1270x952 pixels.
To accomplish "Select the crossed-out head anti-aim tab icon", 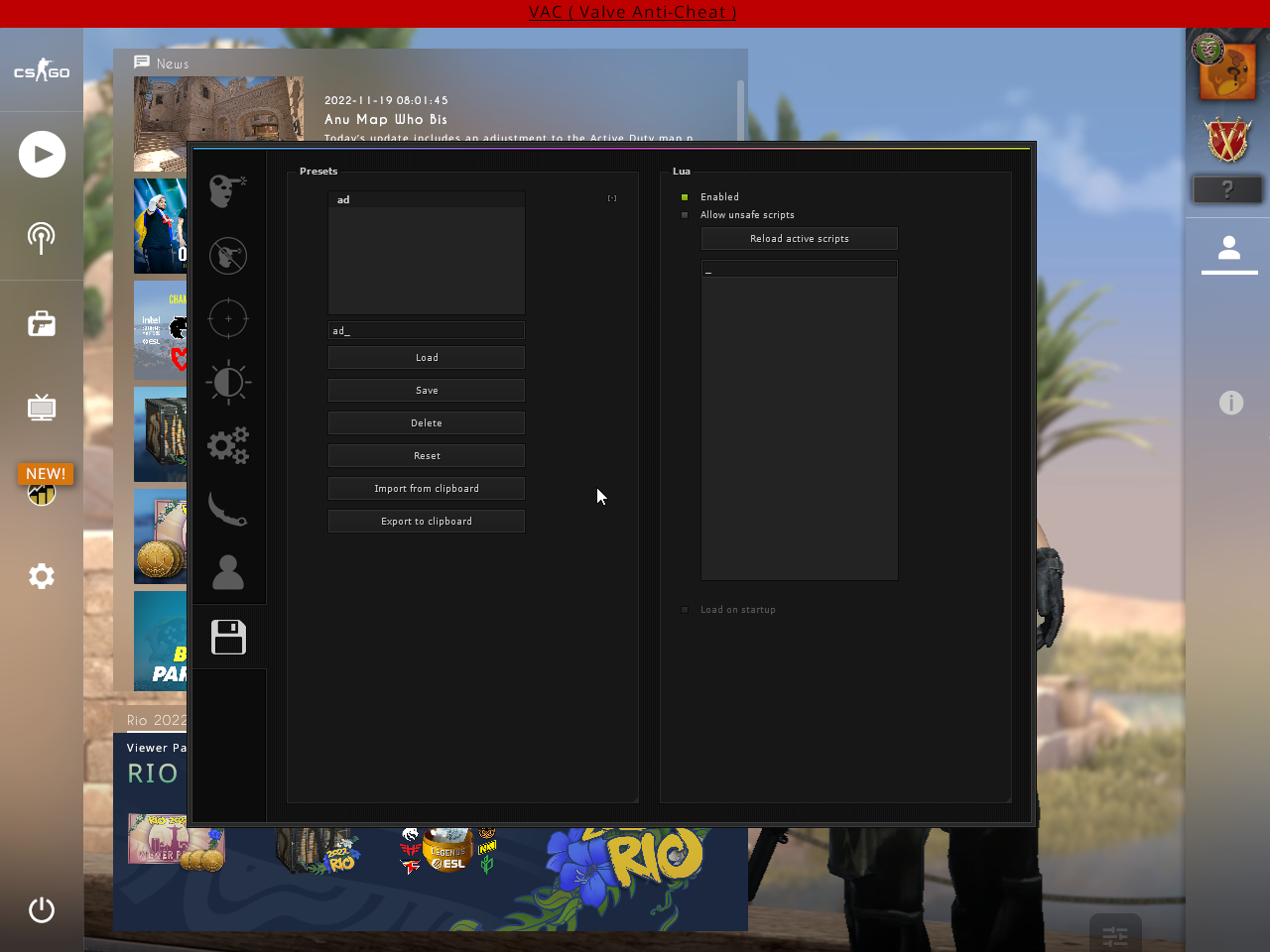I will [228, 255].
